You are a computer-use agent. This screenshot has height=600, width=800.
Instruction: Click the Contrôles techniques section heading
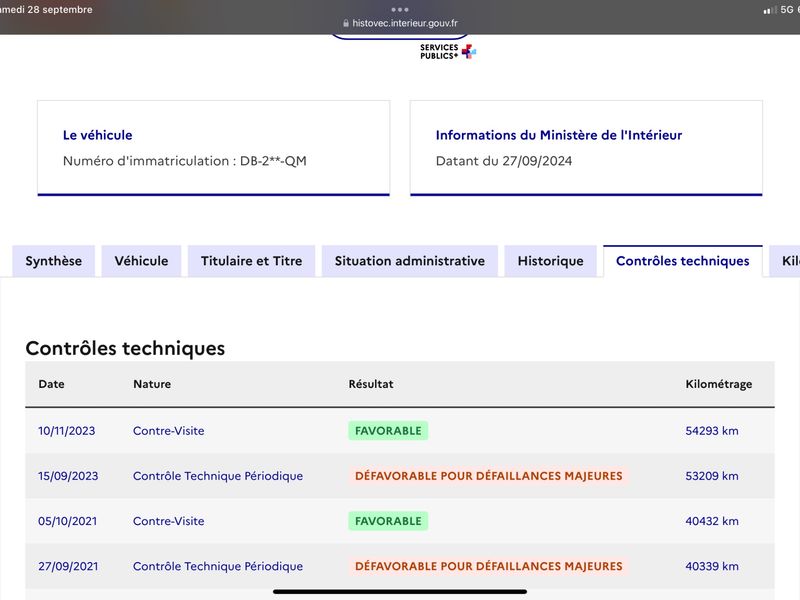[125, 348]
